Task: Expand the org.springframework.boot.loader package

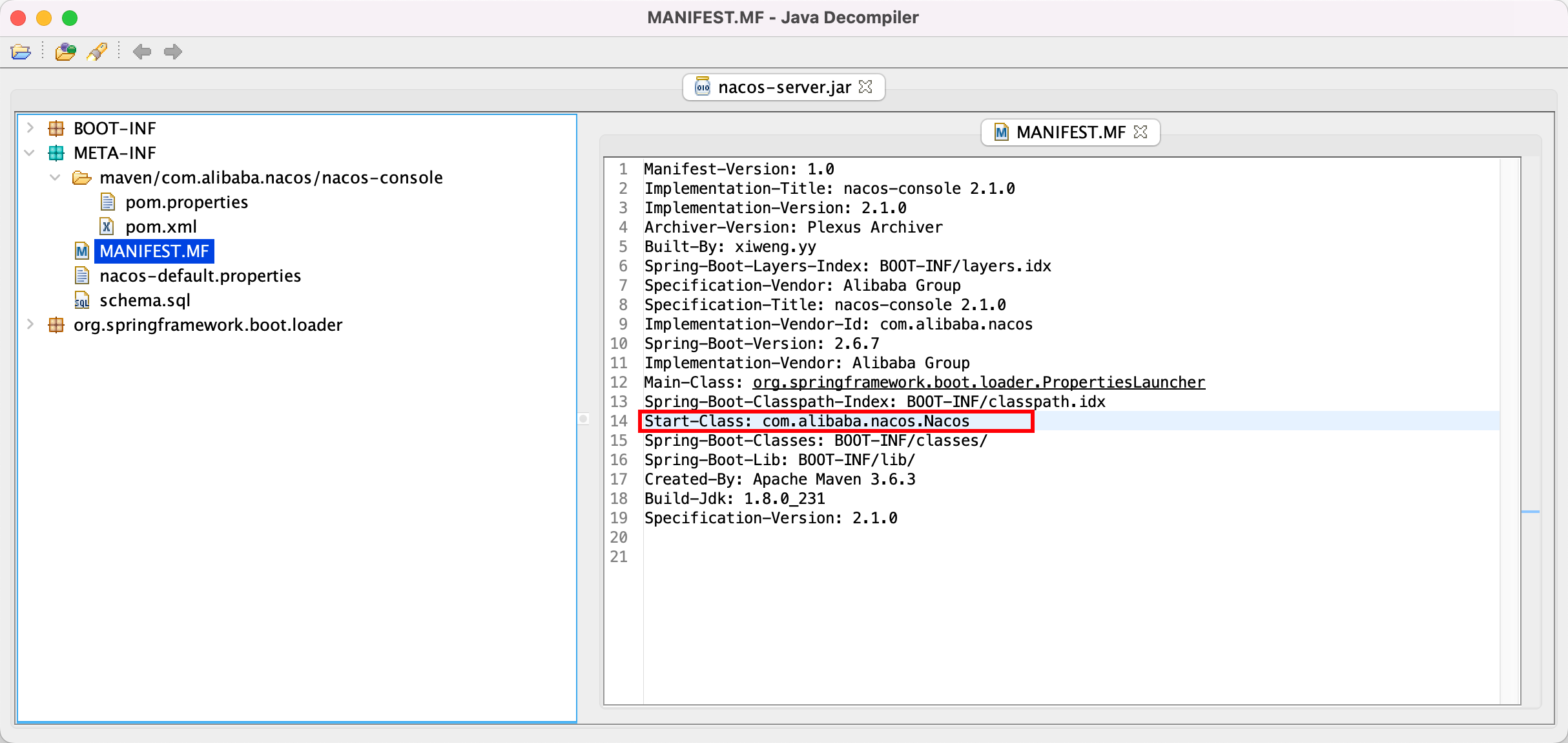Action: point(30,324)
